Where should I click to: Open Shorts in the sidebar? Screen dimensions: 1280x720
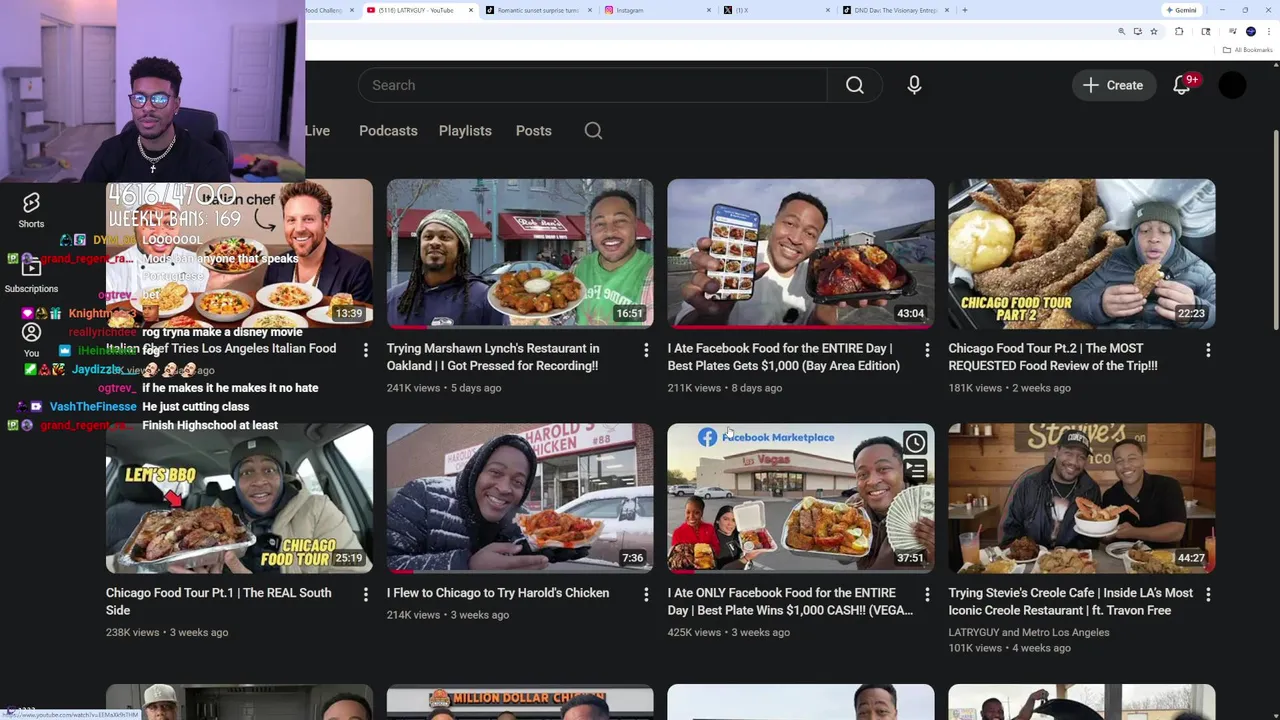31,210
